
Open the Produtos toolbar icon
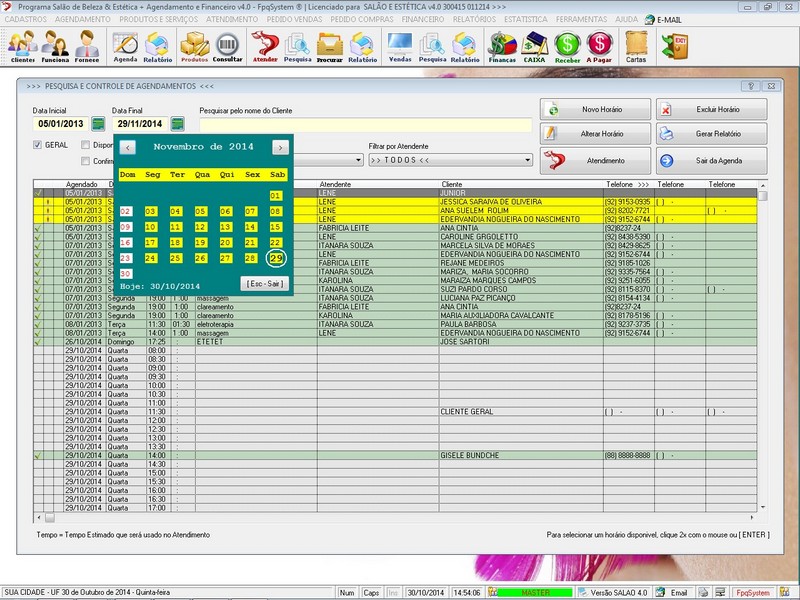(x=194, y=45)
